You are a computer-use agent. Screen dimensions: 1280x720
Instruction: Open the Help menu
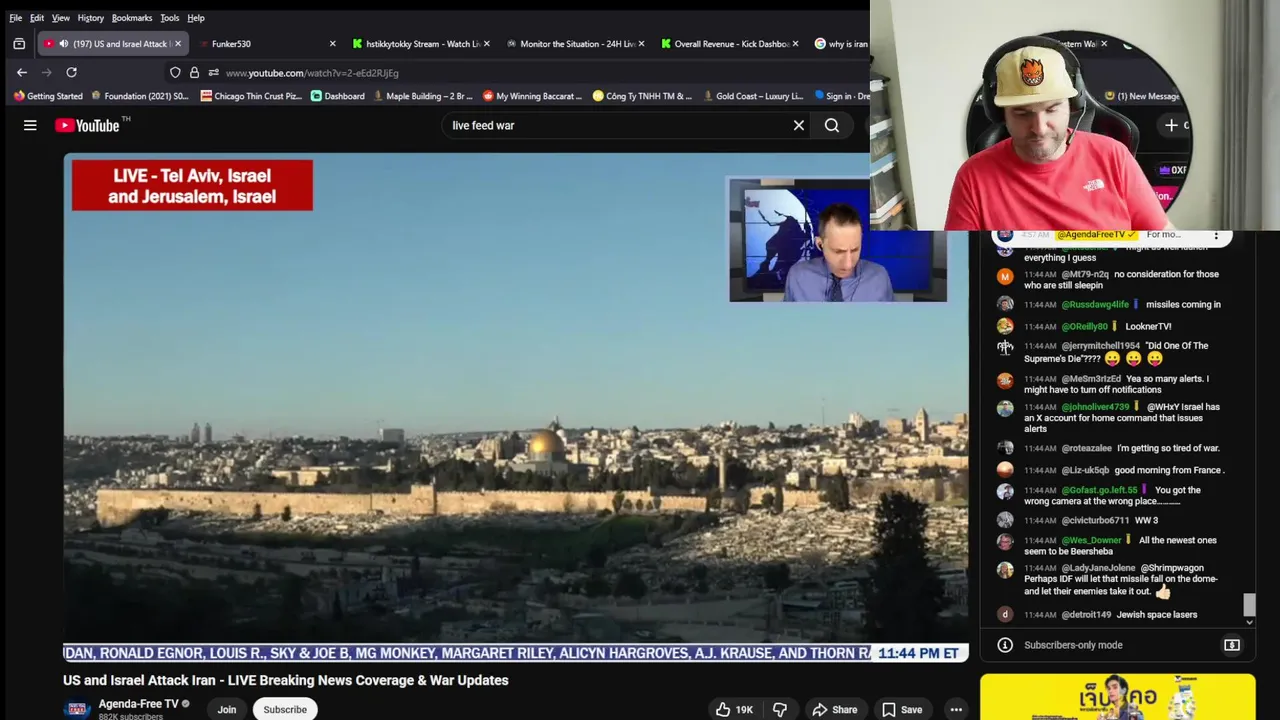(x=196, y=18)
